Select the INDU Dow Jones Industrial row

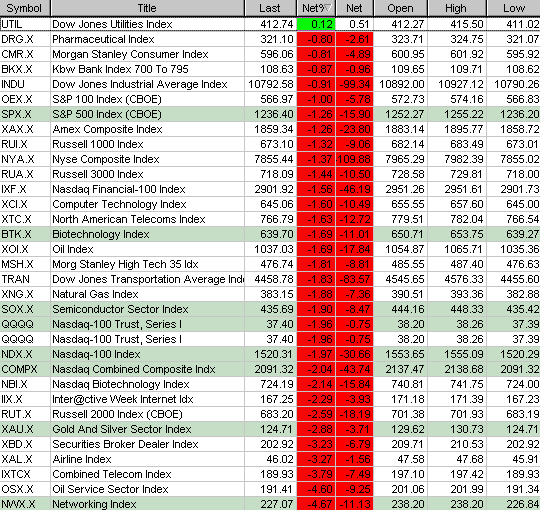(x=270, y=84)
